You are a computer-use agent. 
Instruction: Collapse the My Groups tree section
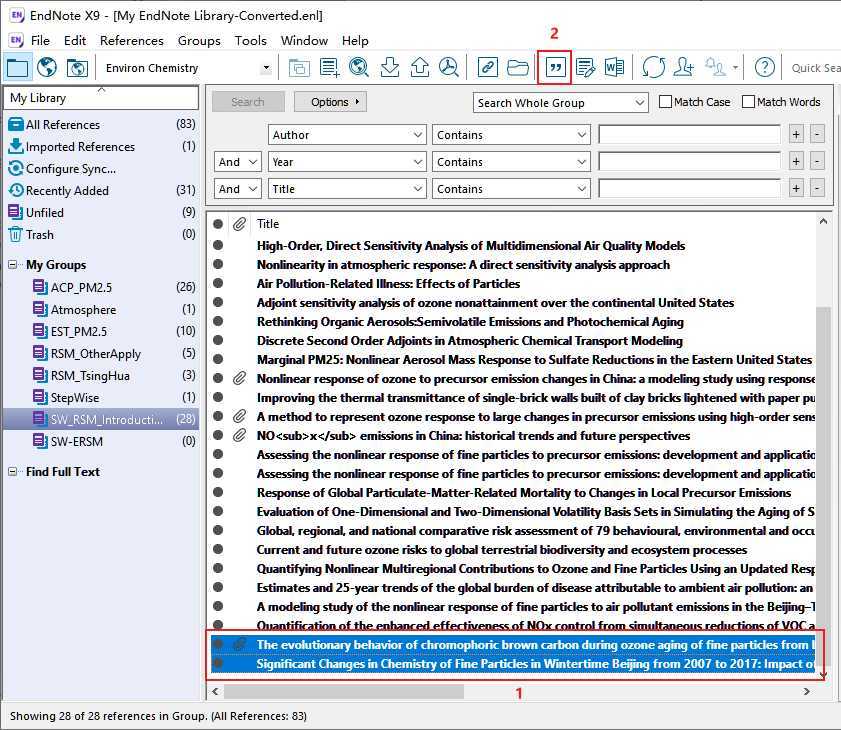coord(12,264)
